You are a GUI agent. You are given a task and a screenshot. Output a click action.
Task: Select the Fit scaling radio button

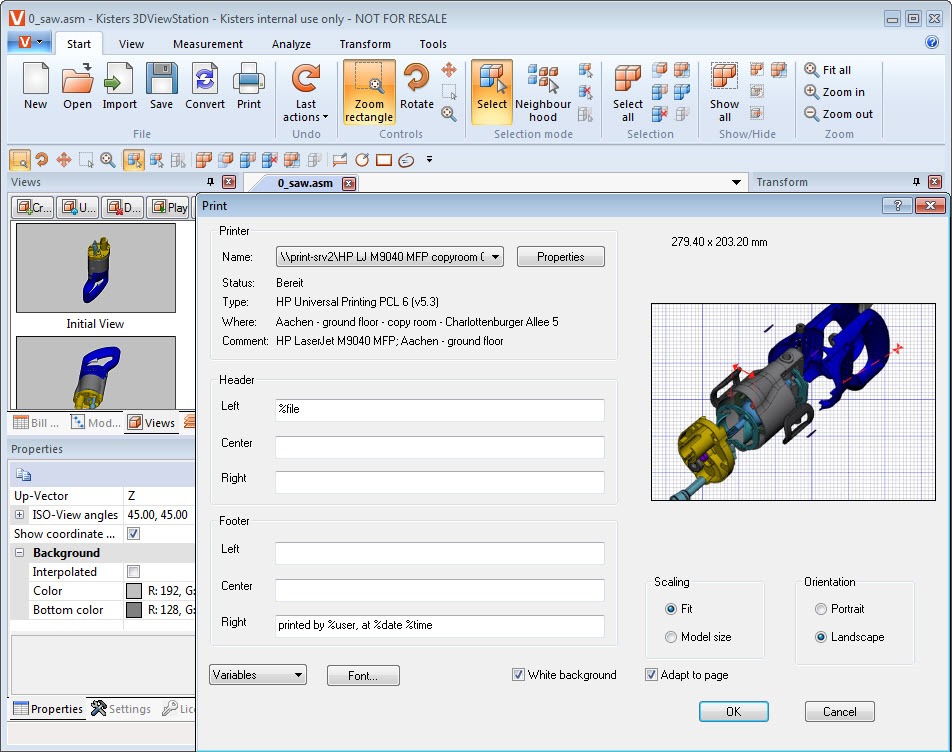[671, 609]
